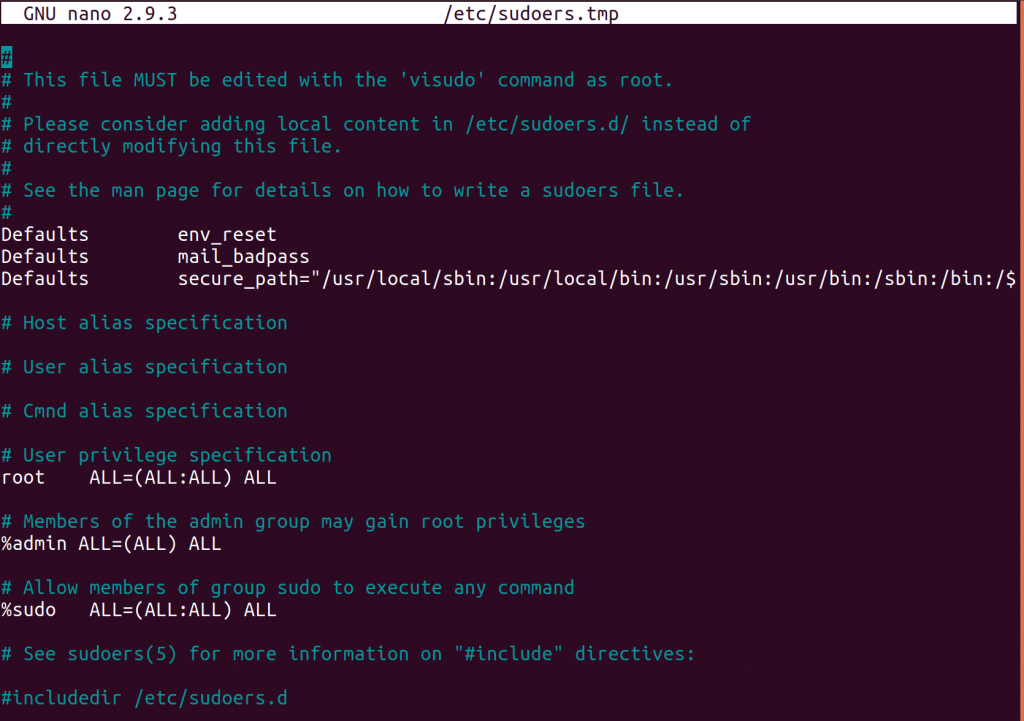Place cursor on 'mail_badpass' text
The width and height of the screenshot is (1024, 721).
click(x=243, y=257)
